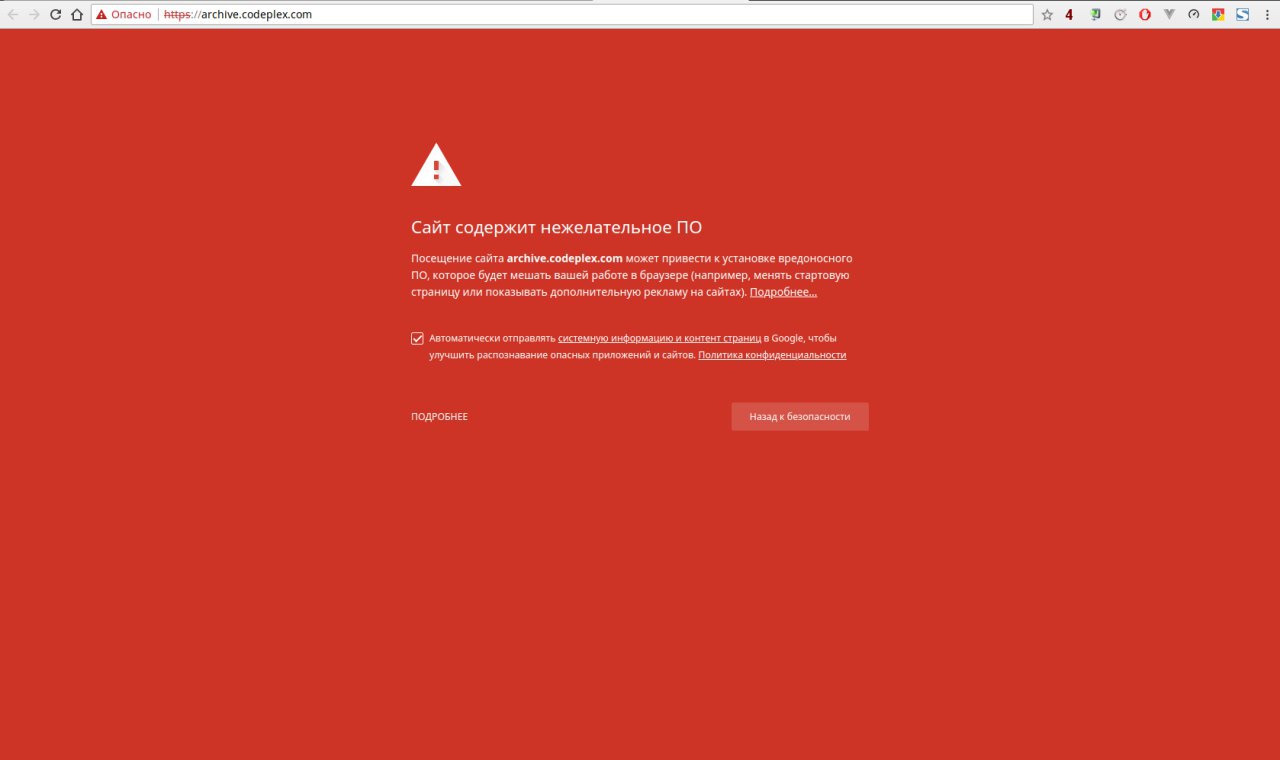1280x760 pixels.
Task: Open the colorful download arrow extension
Action: click(x=1218, y=15)
